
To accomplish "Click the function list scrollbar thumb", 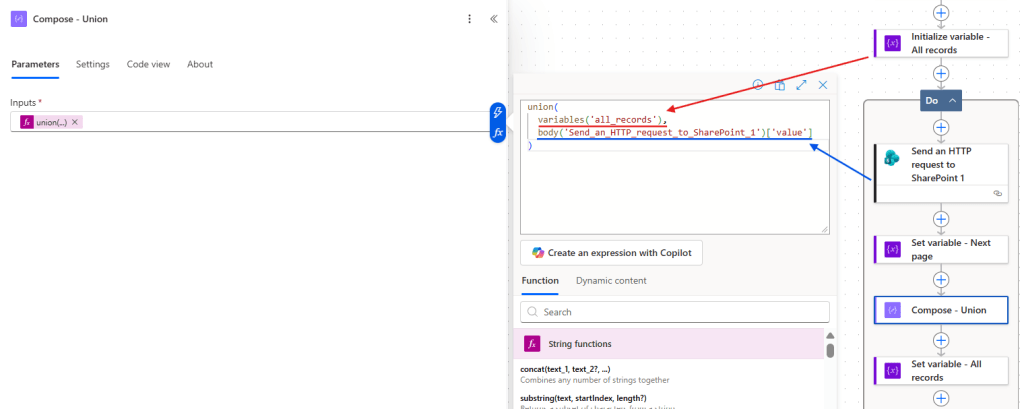I will coord(830,350).
